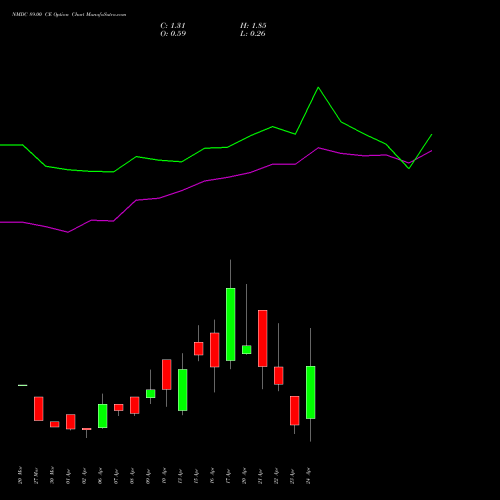This screenshot has width=500, height=500.
Task: Click the chart title NMDC CE Option Chart
Action: tap(69, 15)
